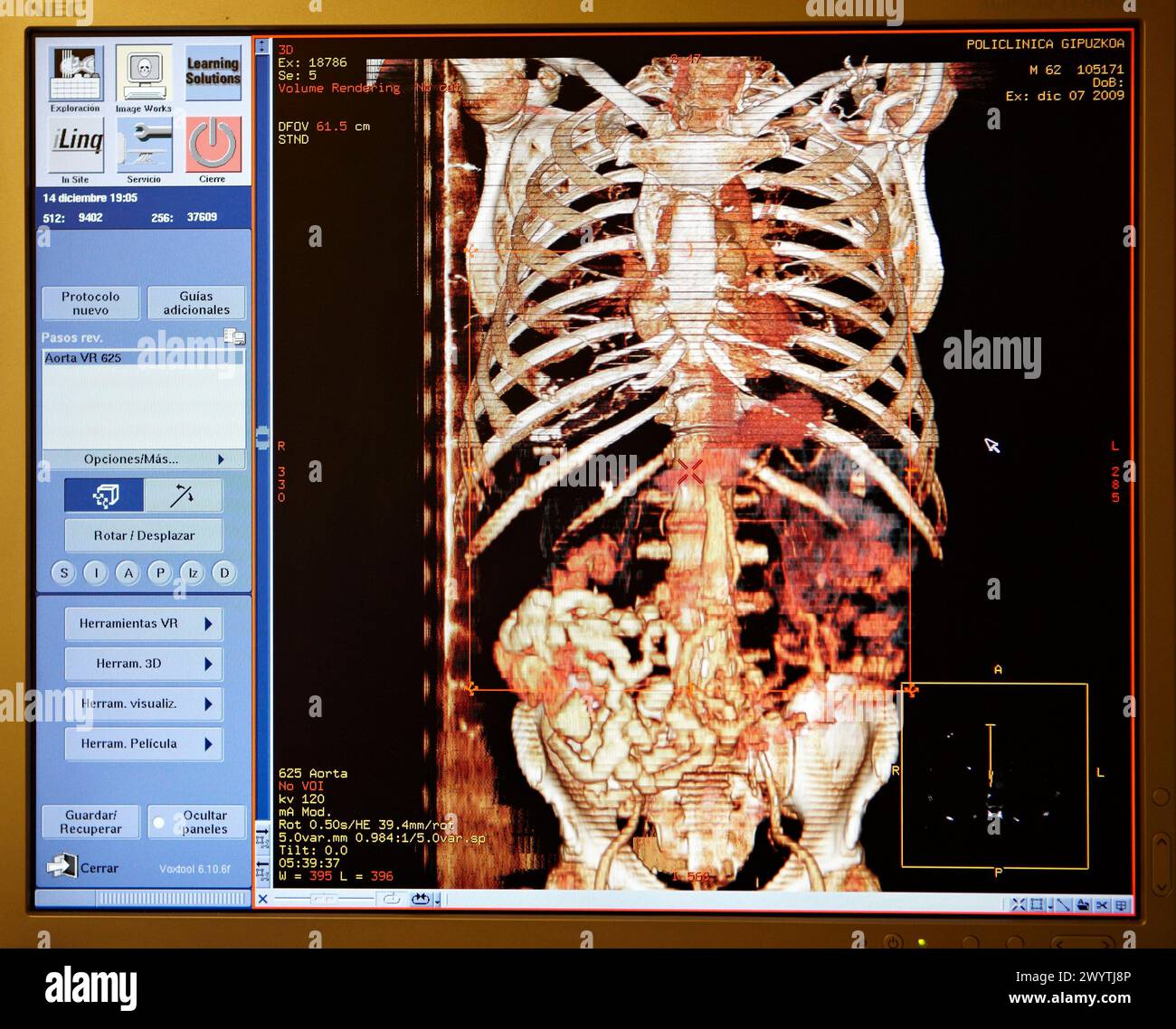Click the Cierre power icon
Screen dimensions: 1176x1029
213,145
